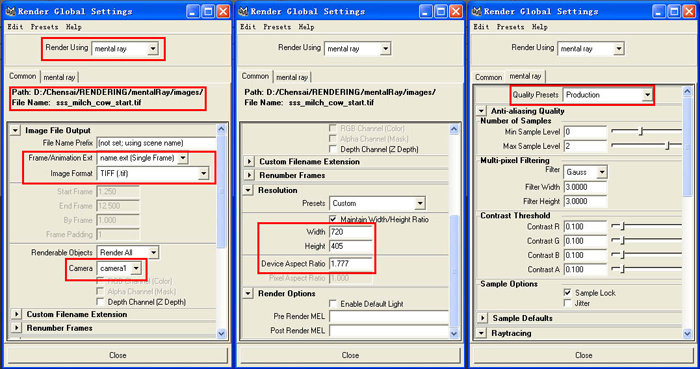Click Filter Height field
The width and height of the screenshot is (700, 369).
coord(585,201)
